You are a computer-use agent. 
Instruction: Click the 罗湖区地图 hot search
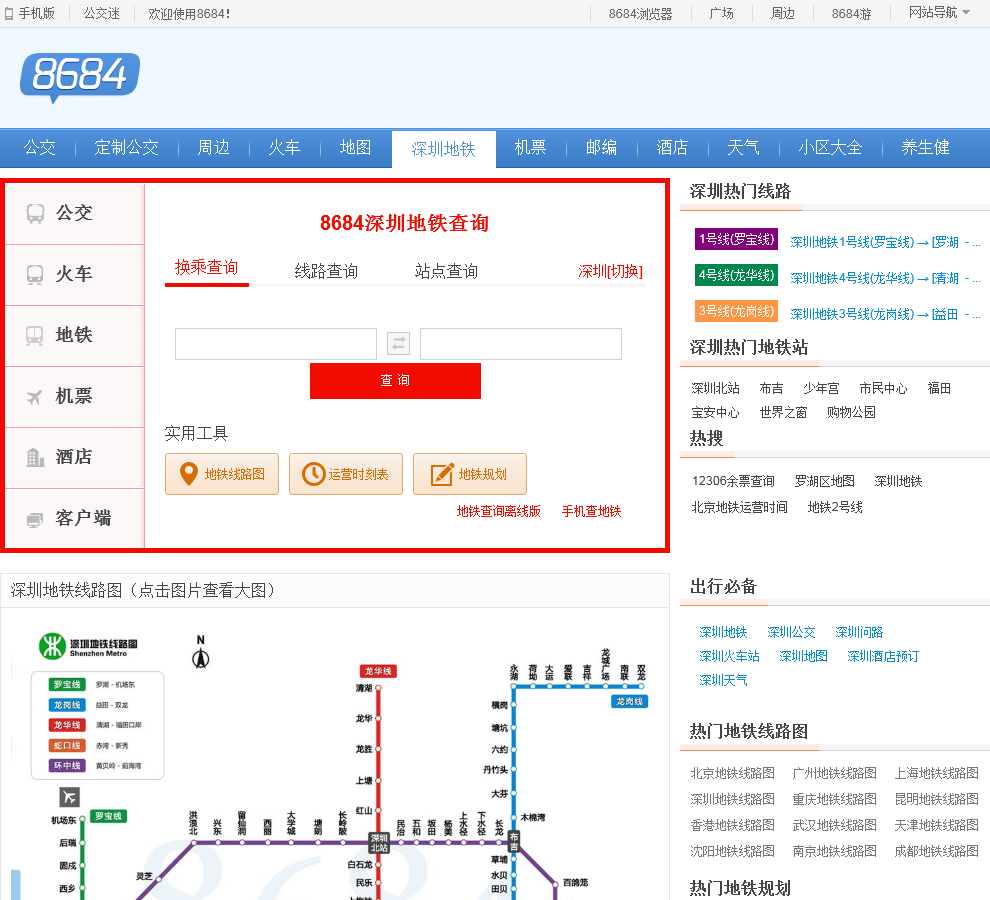pyautogui.click(x=825, y=481)
